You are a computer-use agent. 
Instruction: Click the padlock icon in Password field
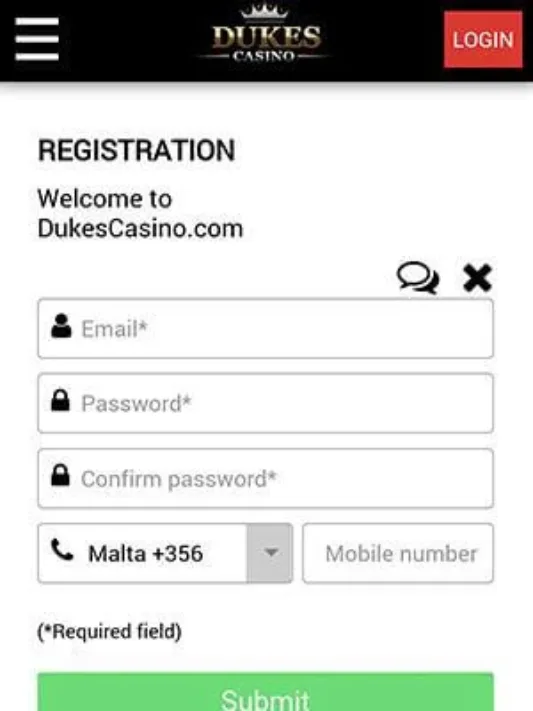(x=60, y=400)
